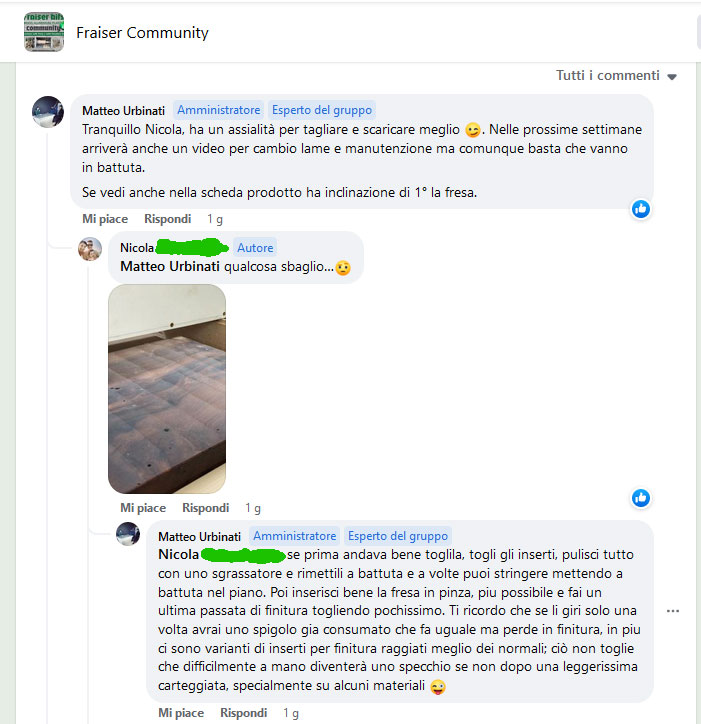Open the Fraiser Community group logo
Viewport: 701px width, 724px height.
pyautogui.click(x=44, y=32)
